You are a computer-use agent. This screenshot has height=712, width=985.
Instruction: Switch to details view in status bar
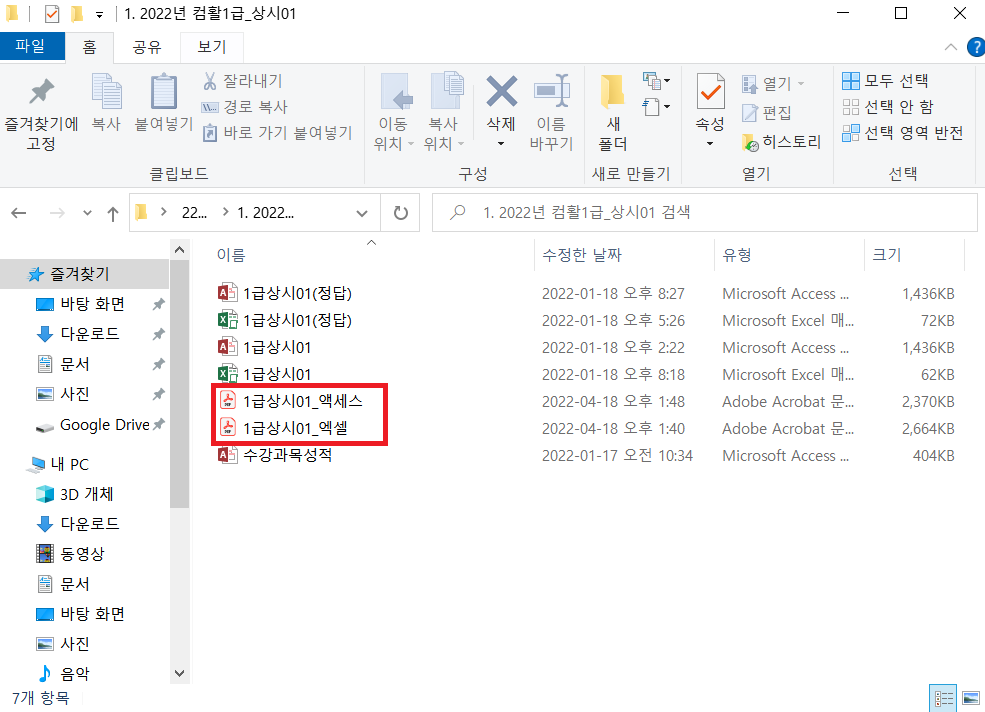point(942,698)
